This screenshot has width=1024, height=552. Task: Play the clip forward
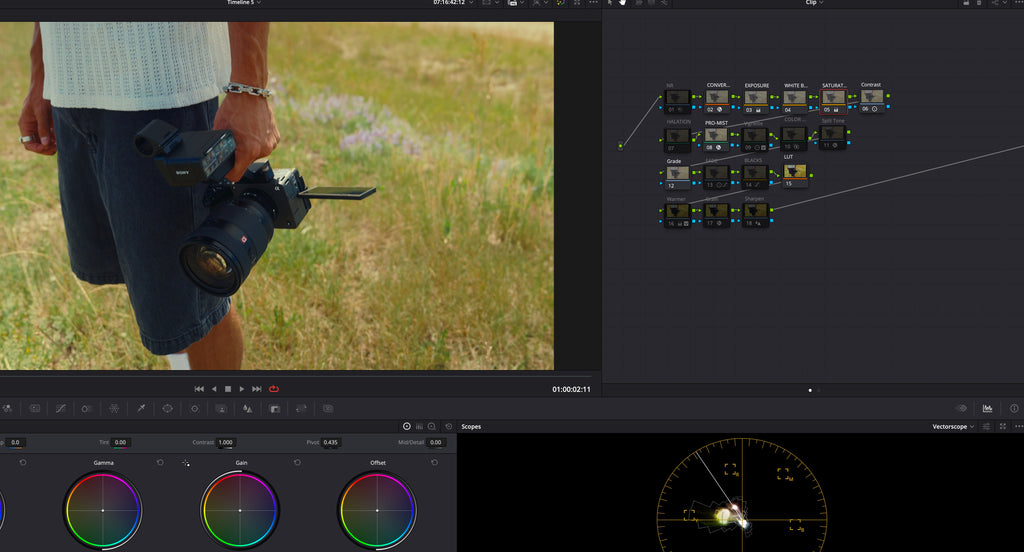pos(242,389)
